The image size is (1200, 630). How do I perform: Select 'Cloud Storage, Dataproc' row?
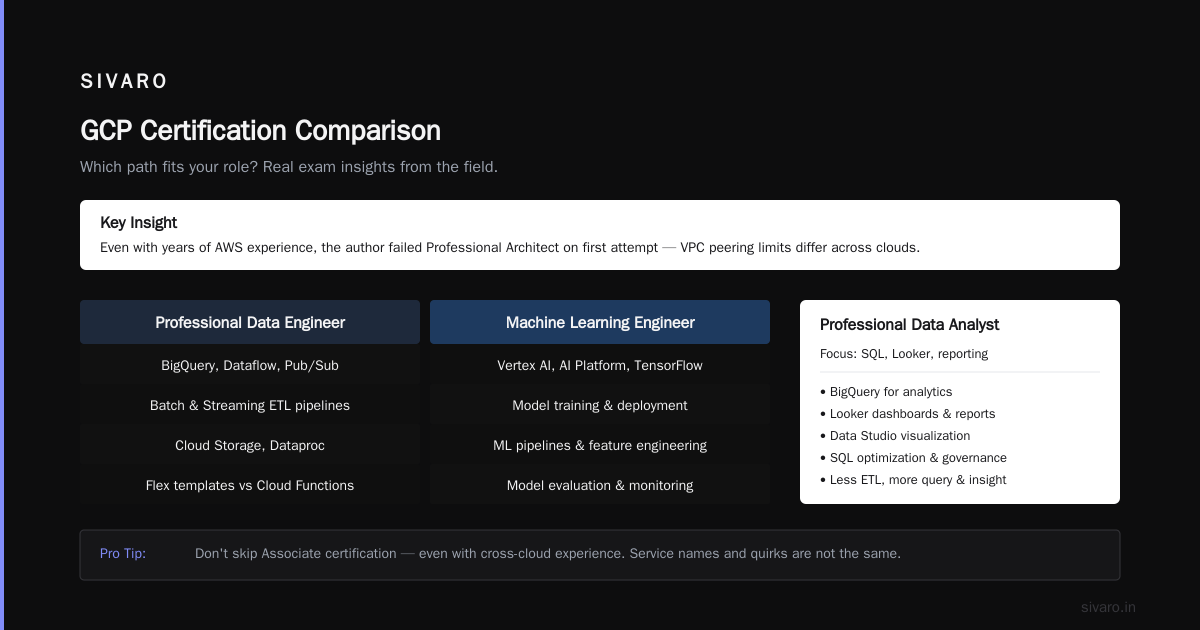[250, 445]
